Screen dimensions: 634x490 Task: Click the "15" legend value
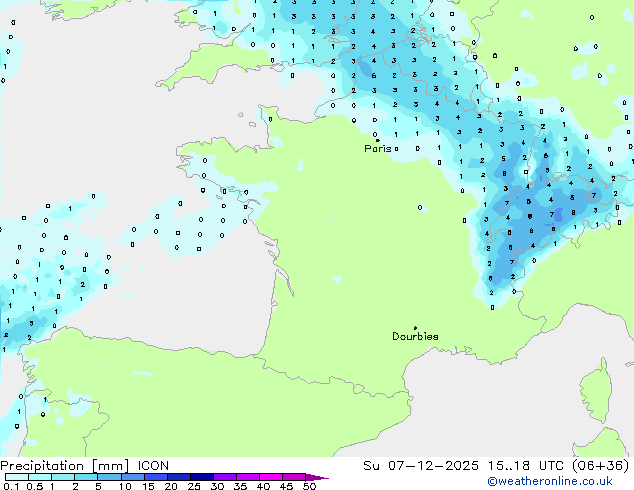(148, 486)
